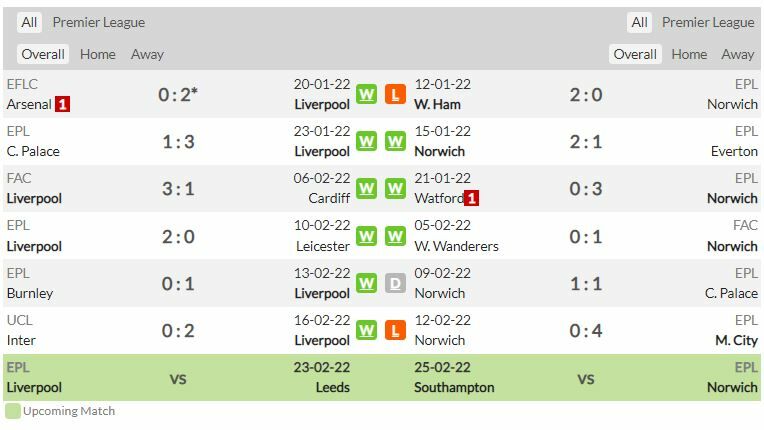Open upcoming Southampton vs Norwich match
This screenshot has height=430, width=764.
(x=586, y=379)
